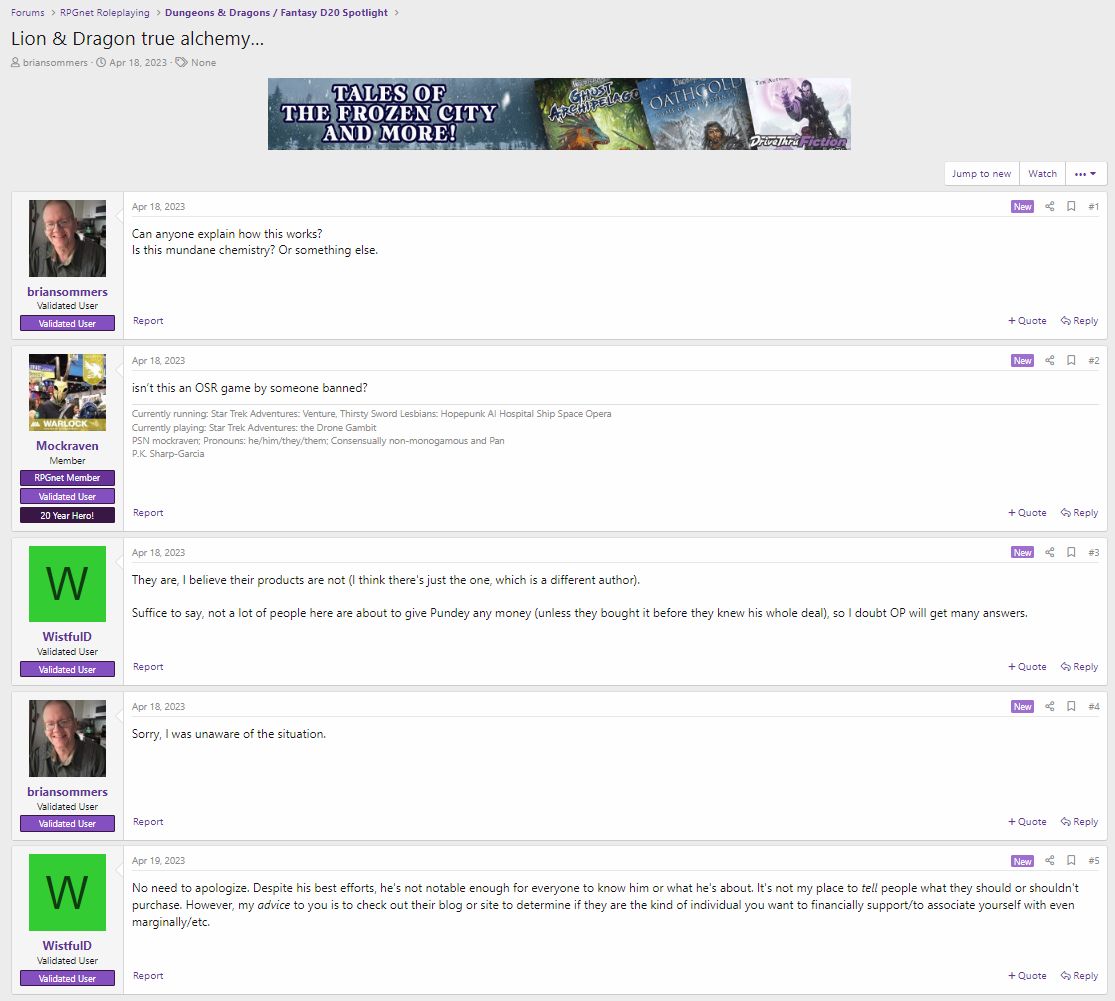1115x1001 pixels.
Task: Click the New badge on post #1
Action: pyautogui.click(x=1023, y=206)
